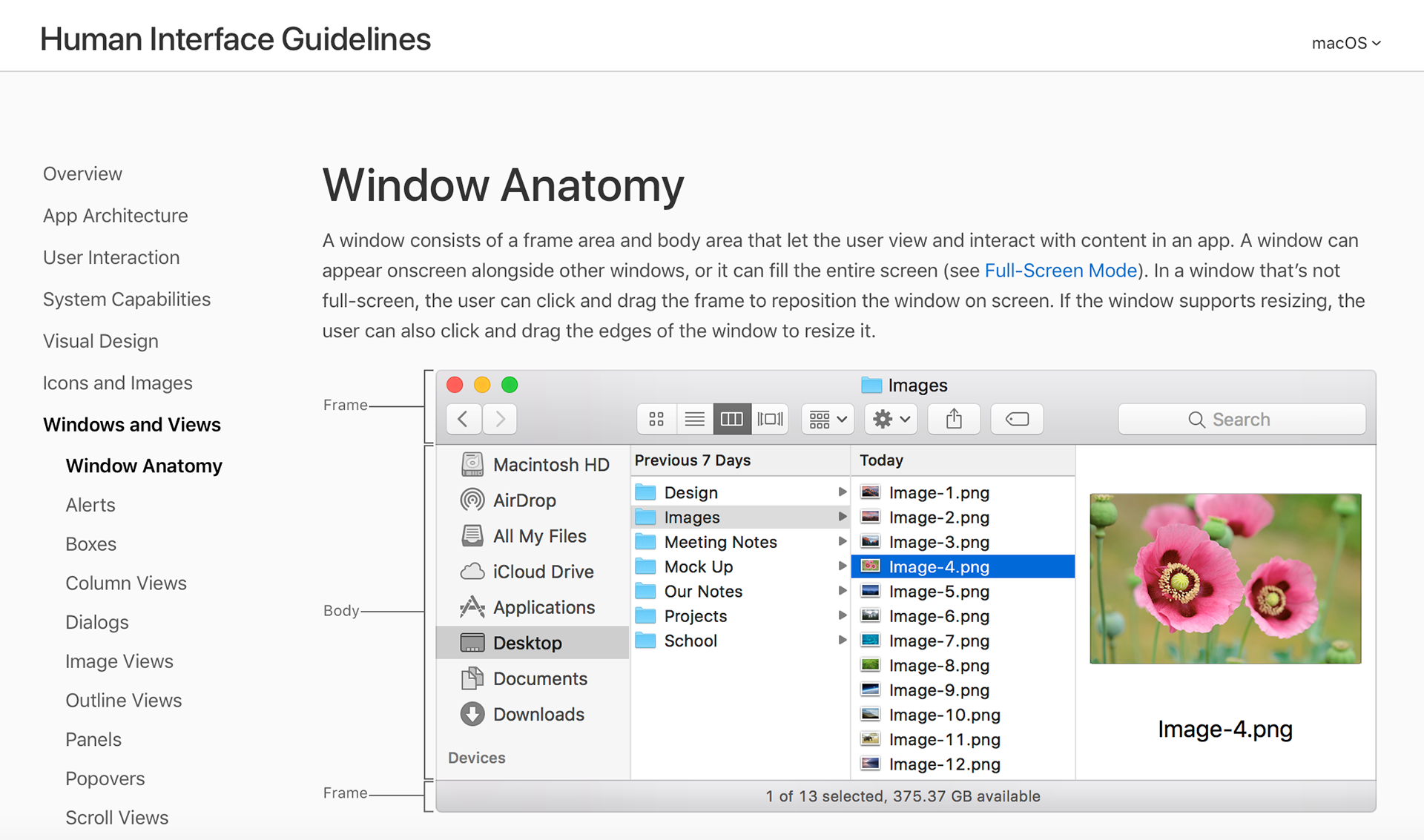Switch Finder to icon view
This screenshot has height=840, width=1424.
656,419
